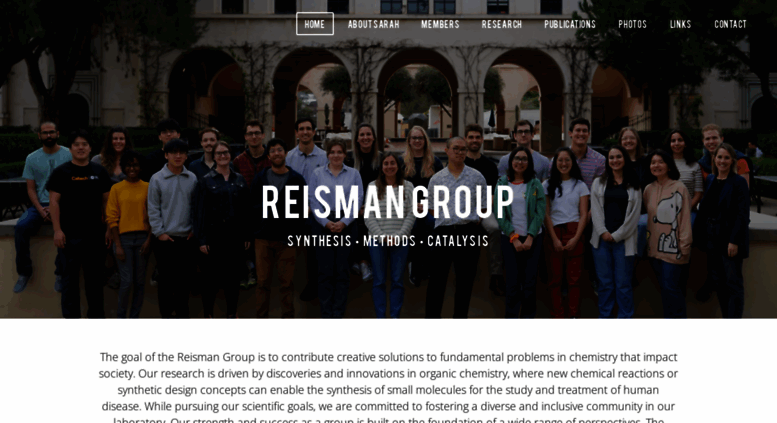The image size is (777, 423).
Task: Click the text line starting 'synthetic design concepts'
Action: coord(388,390)
